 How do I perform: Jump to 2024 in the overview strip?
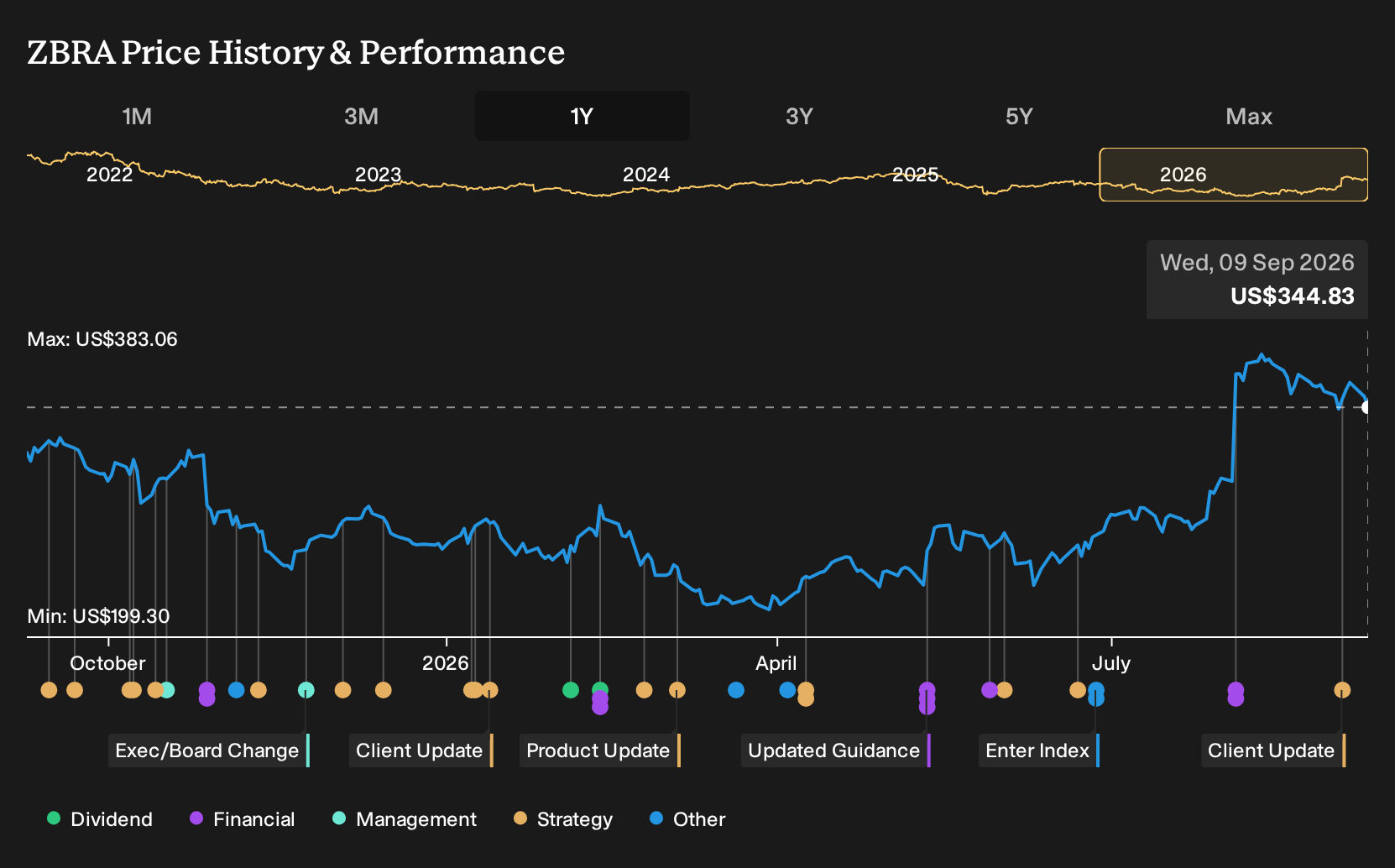coord(645,175)
